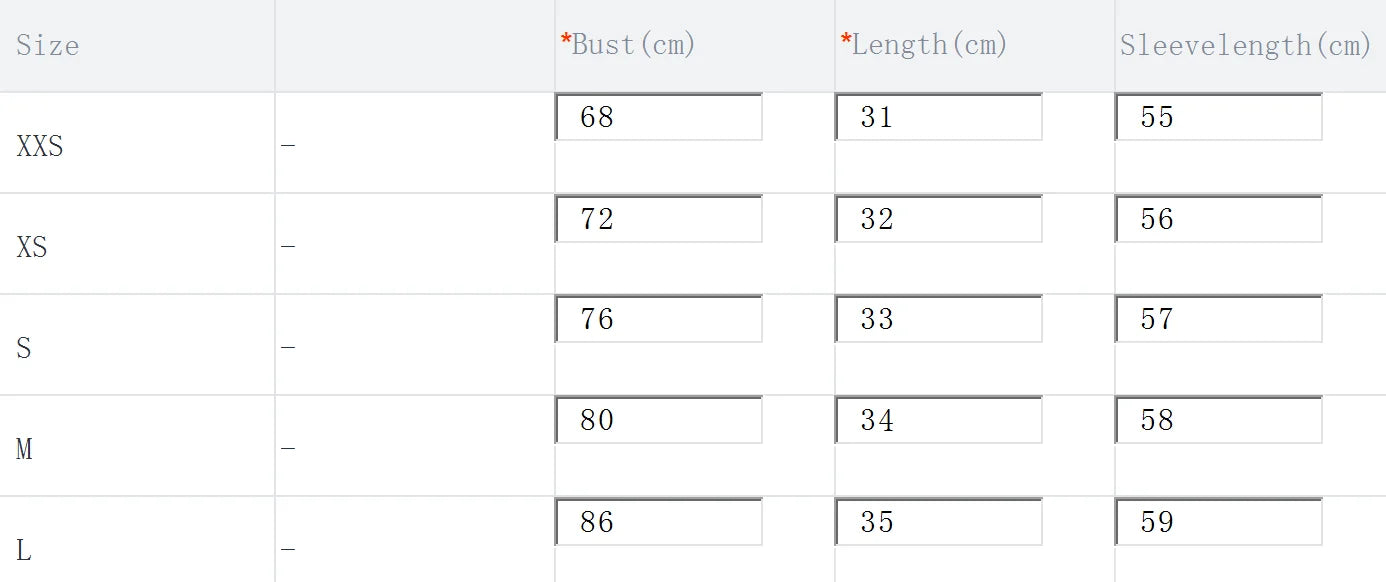Screen dimensions: 1386x582
Task: Select the Length input showing 33
Action: (938, 319)
